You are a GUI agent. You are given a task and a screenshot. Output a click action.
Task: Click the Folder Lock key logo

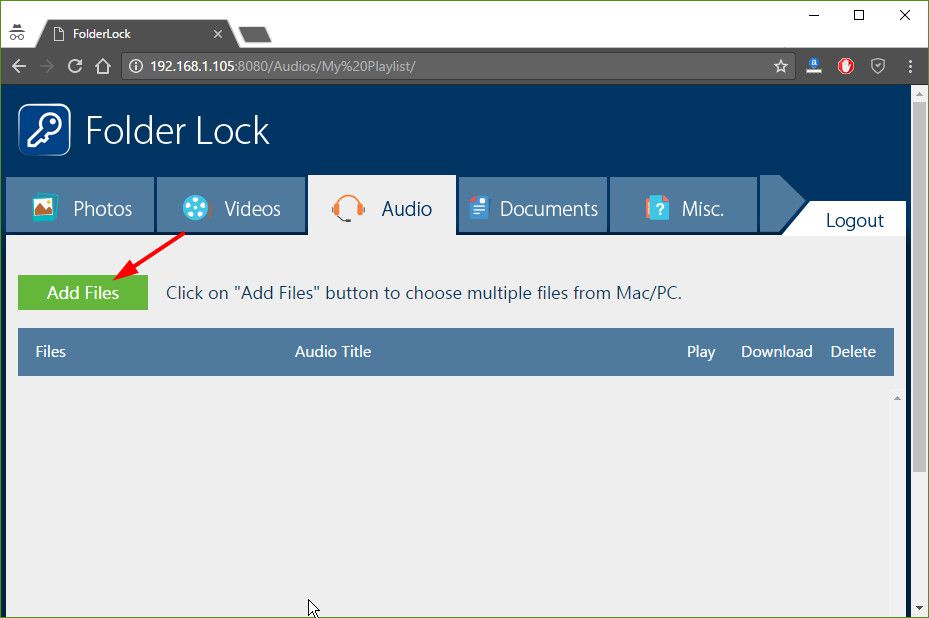point(44,130)
